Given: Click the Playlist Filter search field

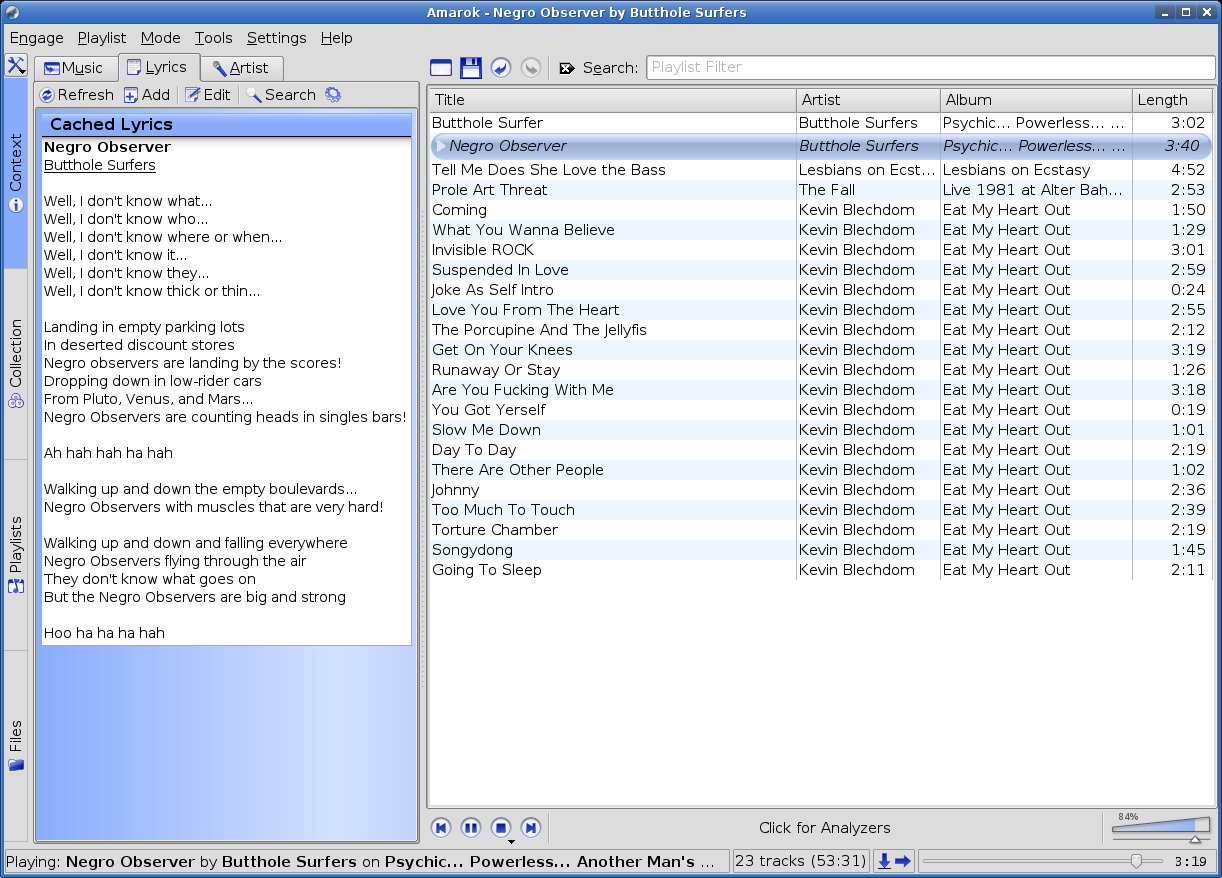Looking at the screenshot, I should (x=931, y=67).
